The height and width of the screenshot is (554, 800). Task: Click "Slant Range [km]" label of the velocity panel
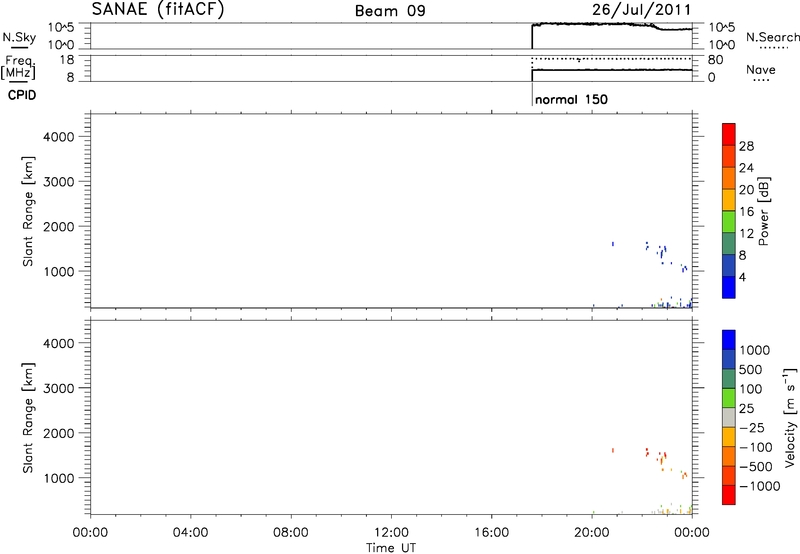pos(28,418)
